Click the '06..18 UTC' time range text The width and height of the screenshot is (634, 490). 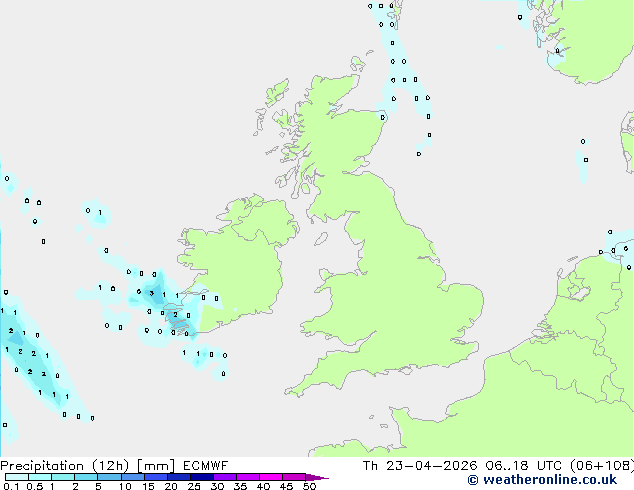[x=524, y=466]
